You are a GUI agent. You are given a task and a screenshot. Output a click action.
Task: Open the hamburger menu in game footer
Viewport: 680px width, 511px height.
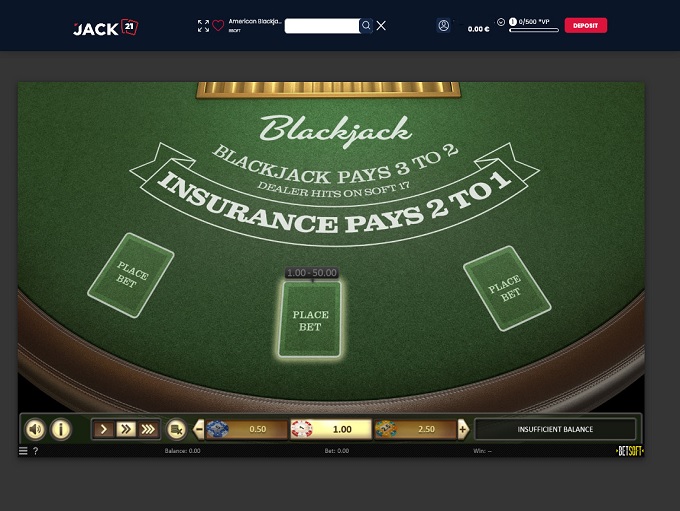[x=23, y=451]
